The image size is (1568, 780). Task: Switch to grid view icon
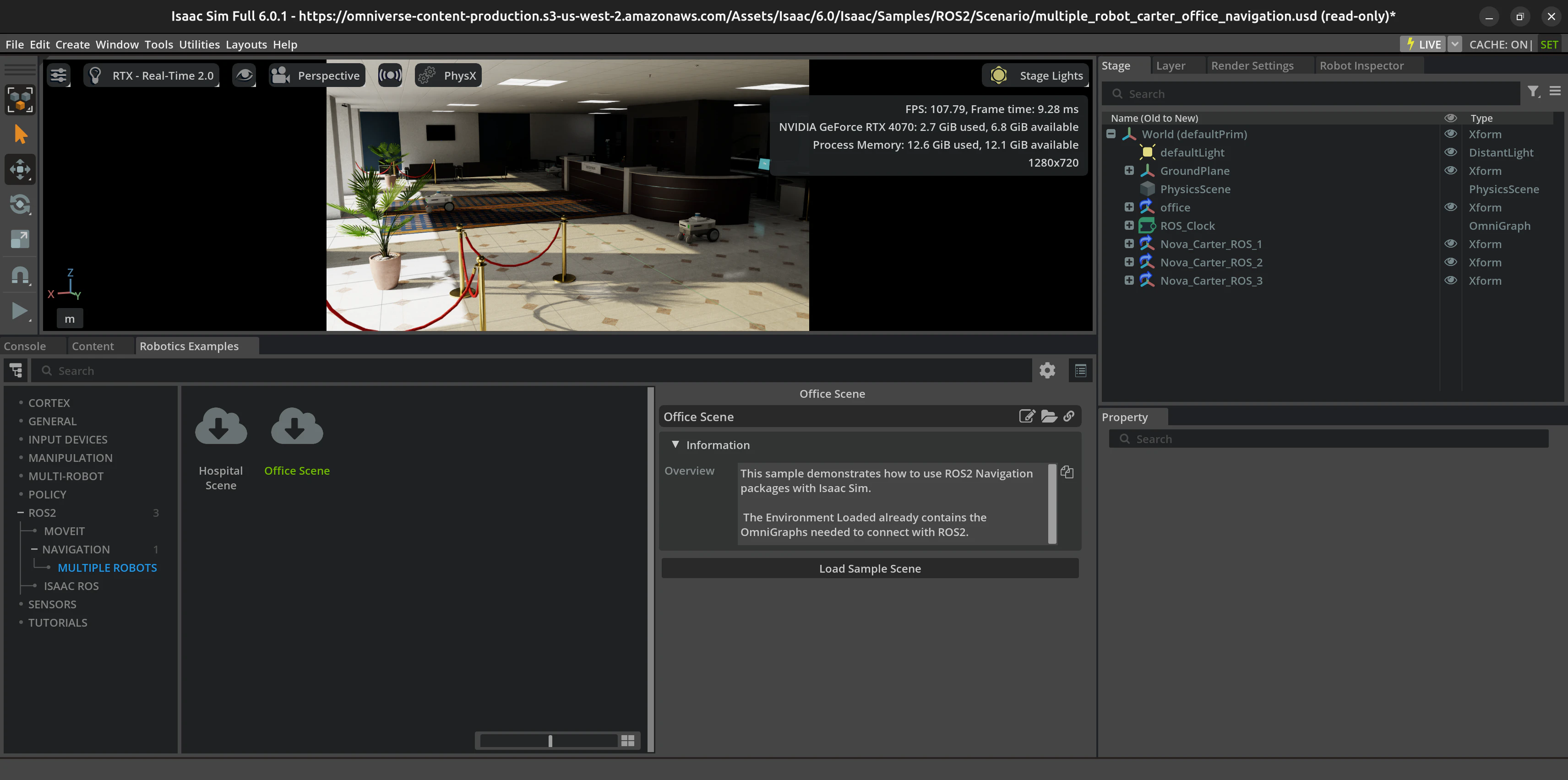tap(628, 741)
